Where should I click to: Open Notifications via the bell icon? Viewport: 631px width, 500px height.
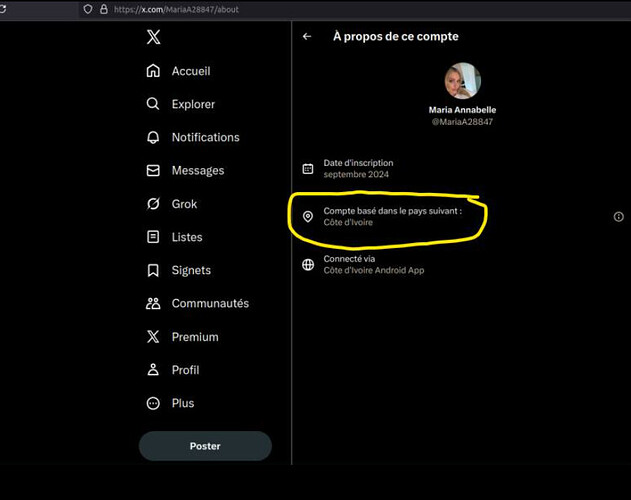click(x=153, y=137)
